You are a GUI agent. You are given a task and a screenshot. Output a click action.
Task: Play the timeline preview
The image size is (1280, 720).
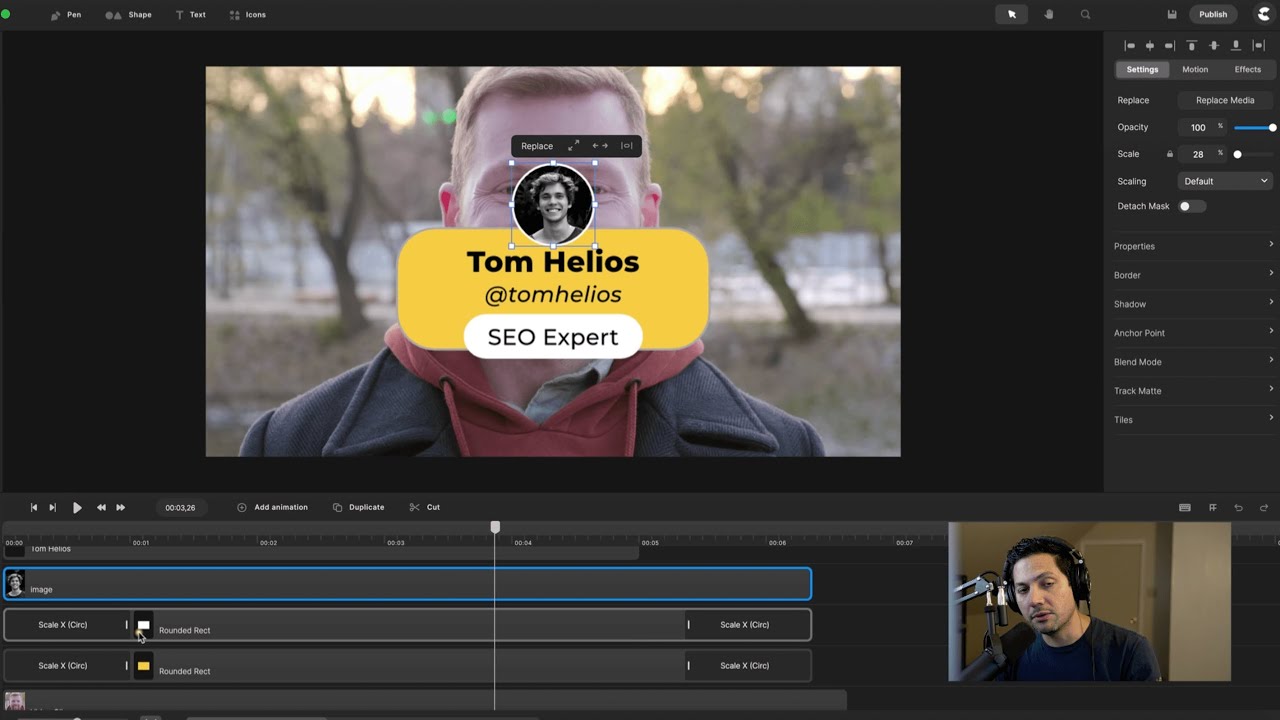click(77, 507)
